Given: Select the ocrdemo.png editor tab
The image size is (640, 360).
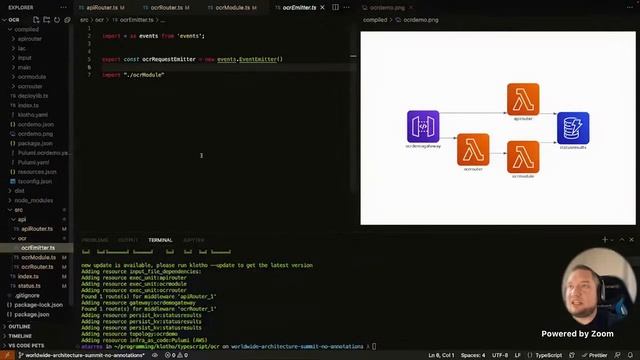Looking at the screenshot, I should click(387, 7).
